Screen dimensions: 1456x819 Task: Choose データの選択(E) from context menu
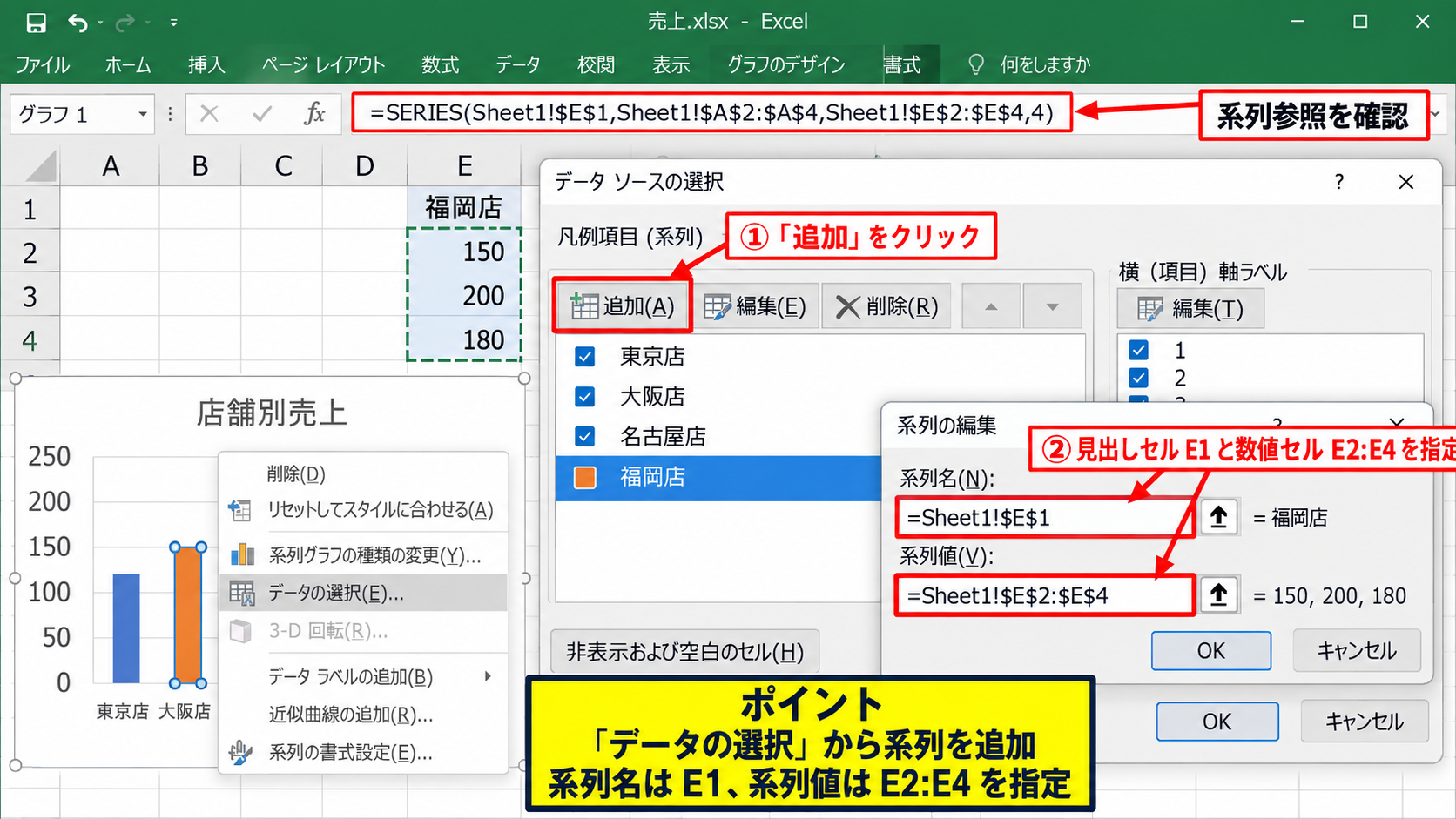pos(364,593)
